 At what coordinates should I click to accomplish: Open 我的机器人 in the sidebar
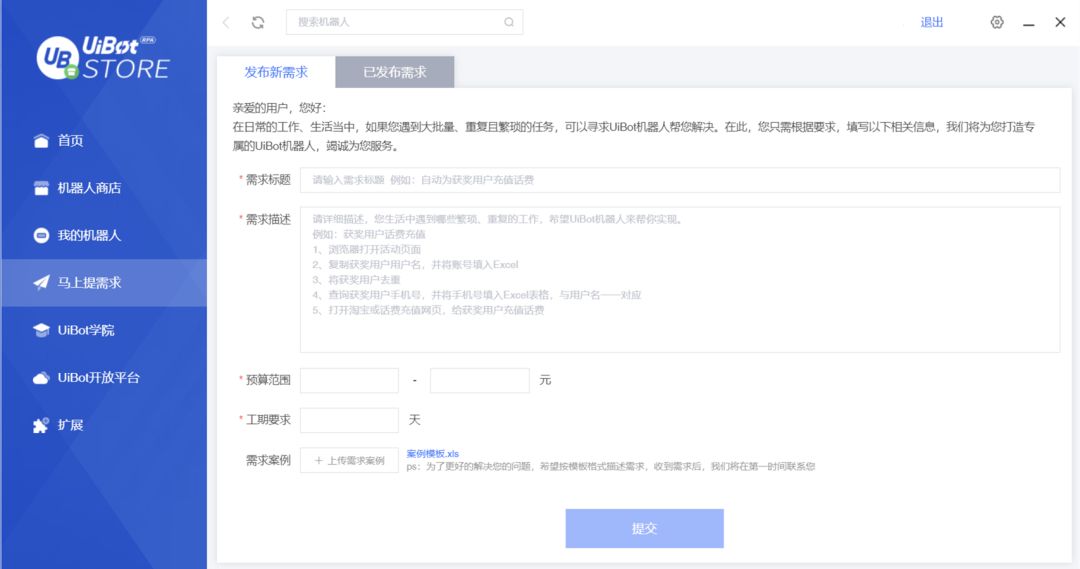click(104, 236)
